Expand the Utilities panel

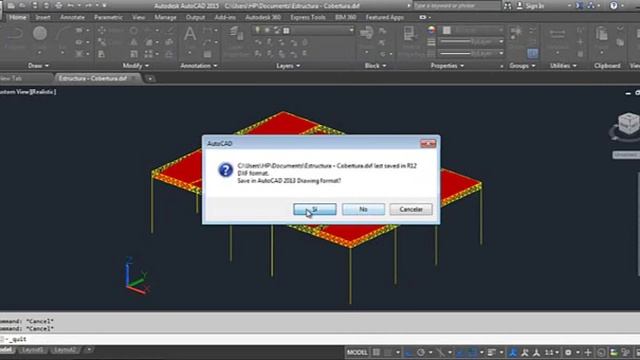[x=563, y=66]
